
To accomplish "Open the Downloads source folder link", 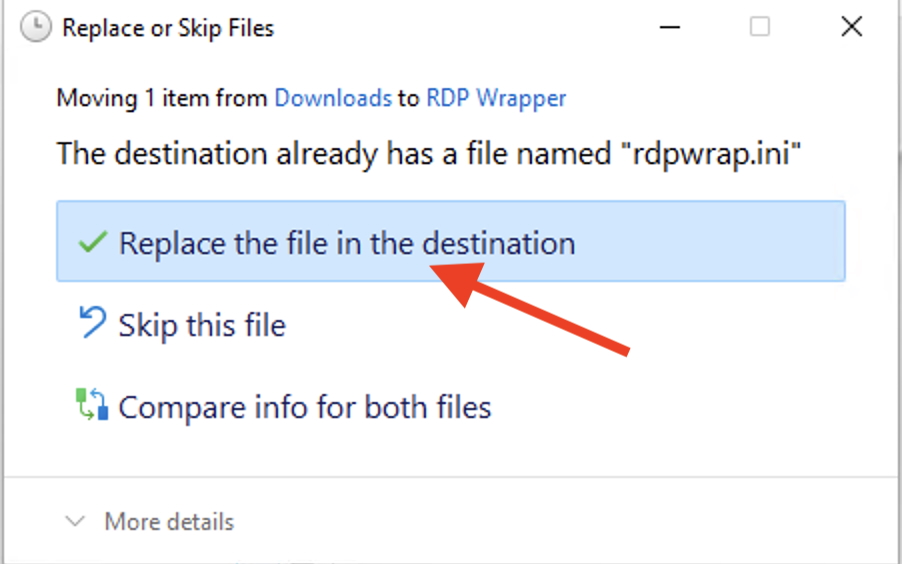I will (333, 98).
